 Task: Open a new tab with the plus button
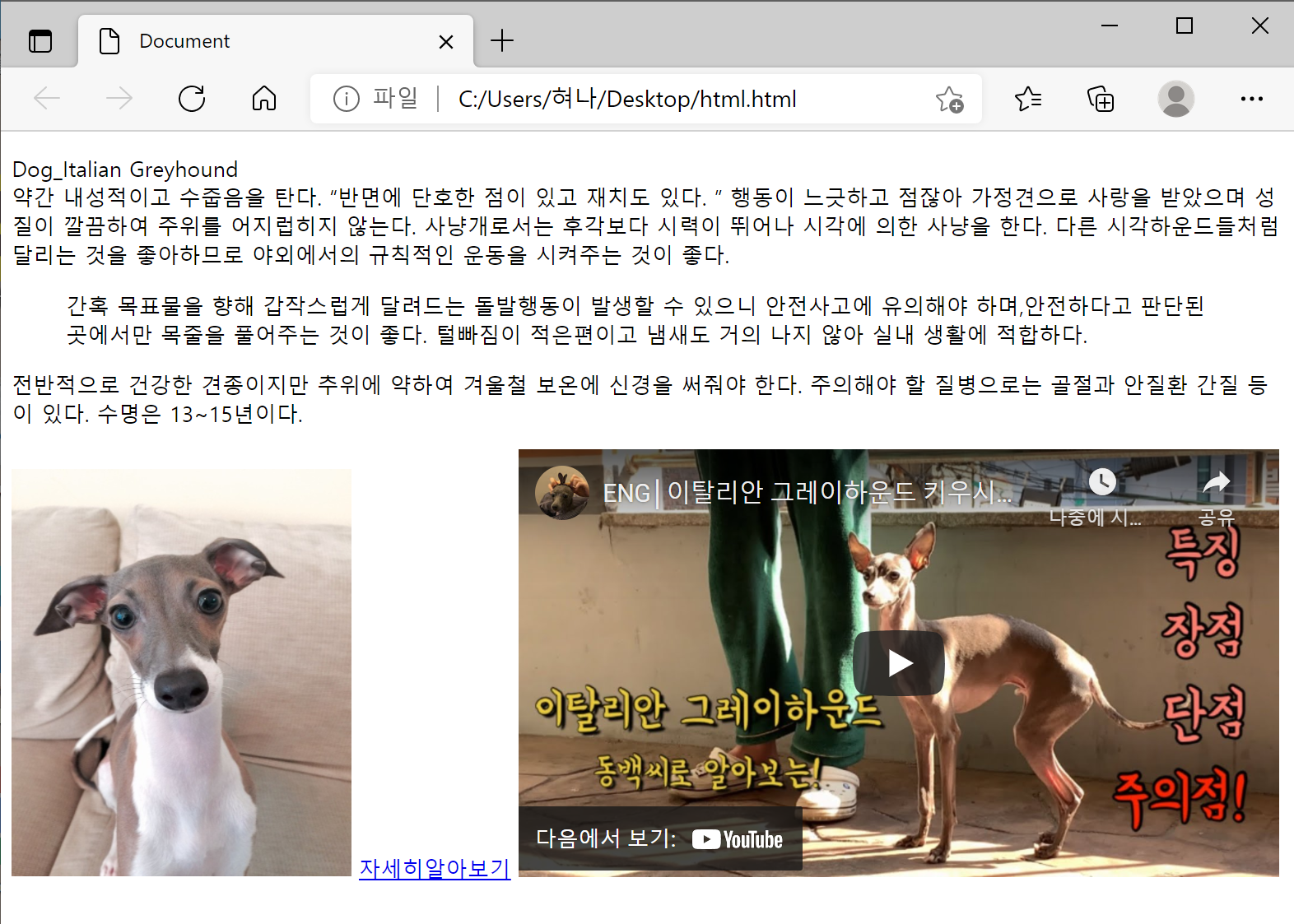point(502,40)
